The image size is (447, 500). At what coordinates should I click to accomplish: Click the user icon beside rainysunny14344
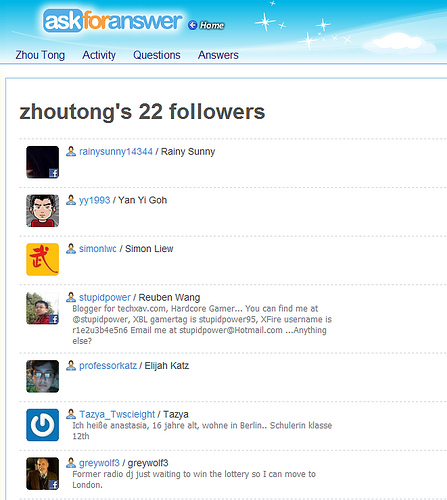[x=71, y=151]
